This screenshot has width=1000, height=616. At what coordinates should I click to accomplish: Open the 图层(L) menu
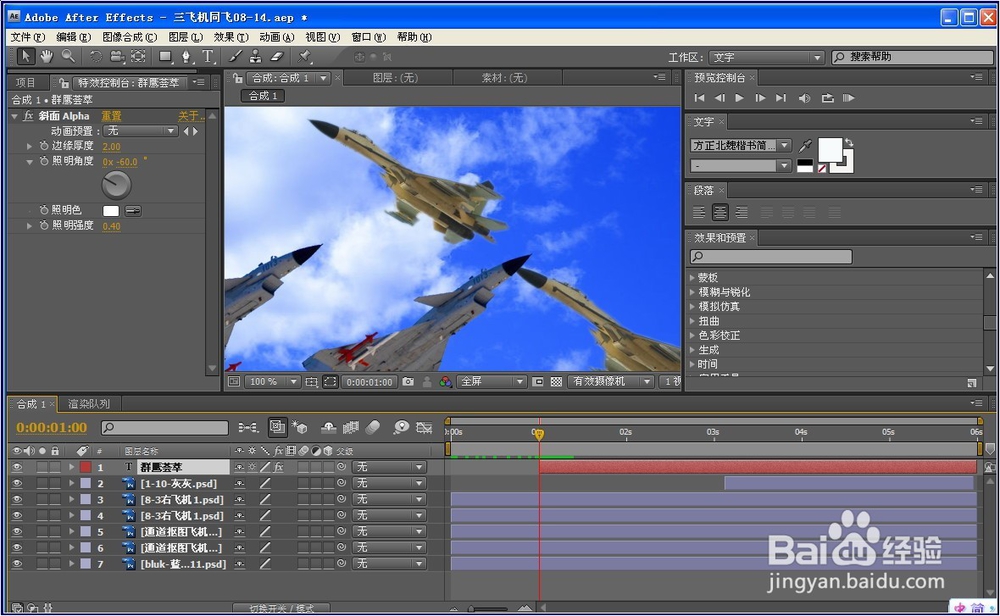pos(186,37)
